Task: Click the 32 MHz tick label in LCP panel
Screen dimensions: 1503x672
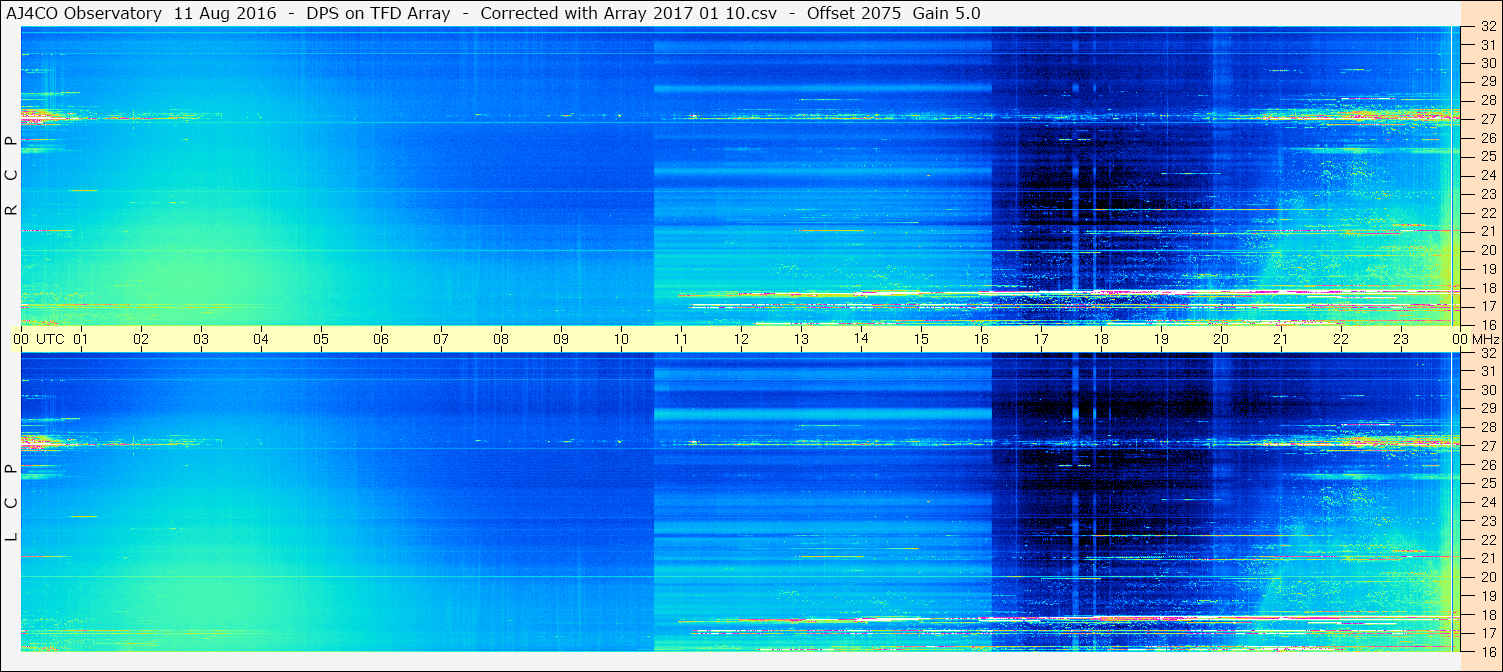Action: point(1487,354)
